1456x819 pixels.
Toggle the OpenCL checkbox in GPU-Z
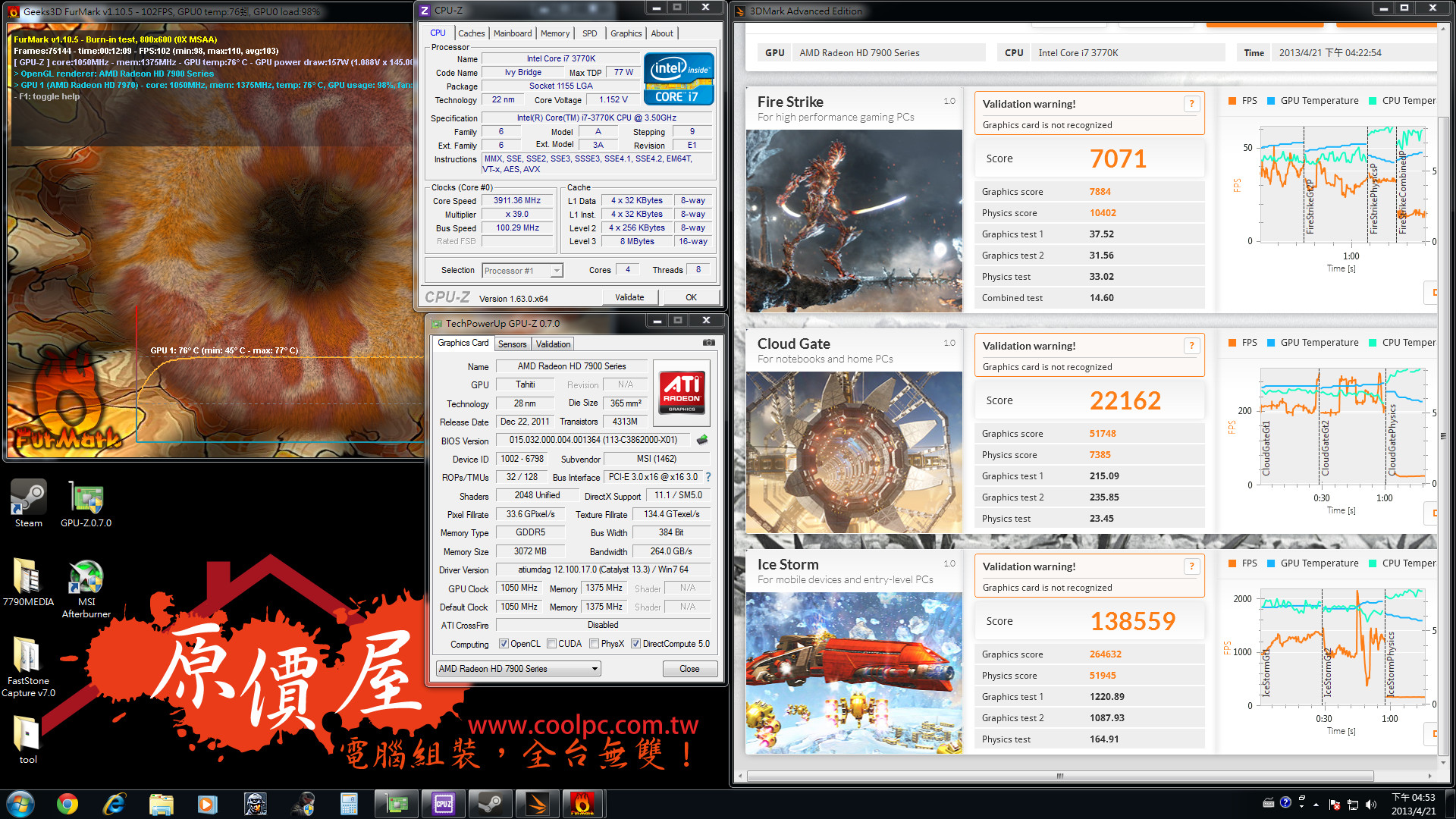tap(504, 644)
